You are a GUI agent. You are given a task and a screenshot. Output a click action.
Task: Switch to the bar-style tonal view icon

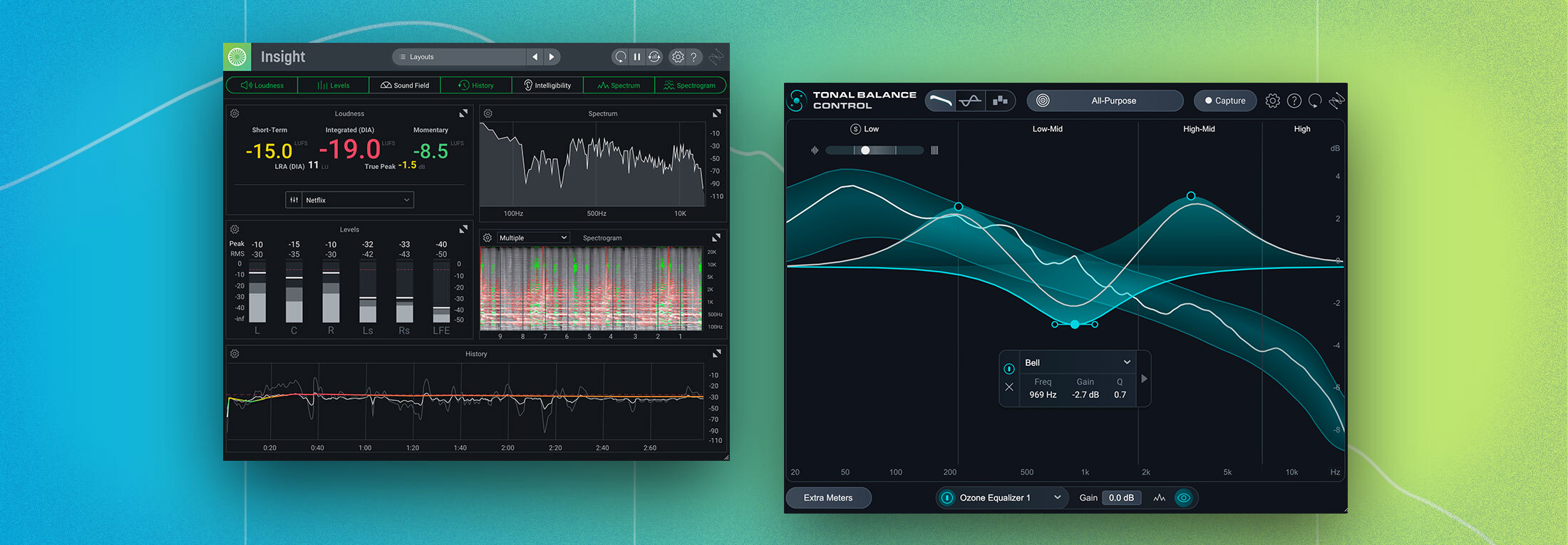(1000, 101)
